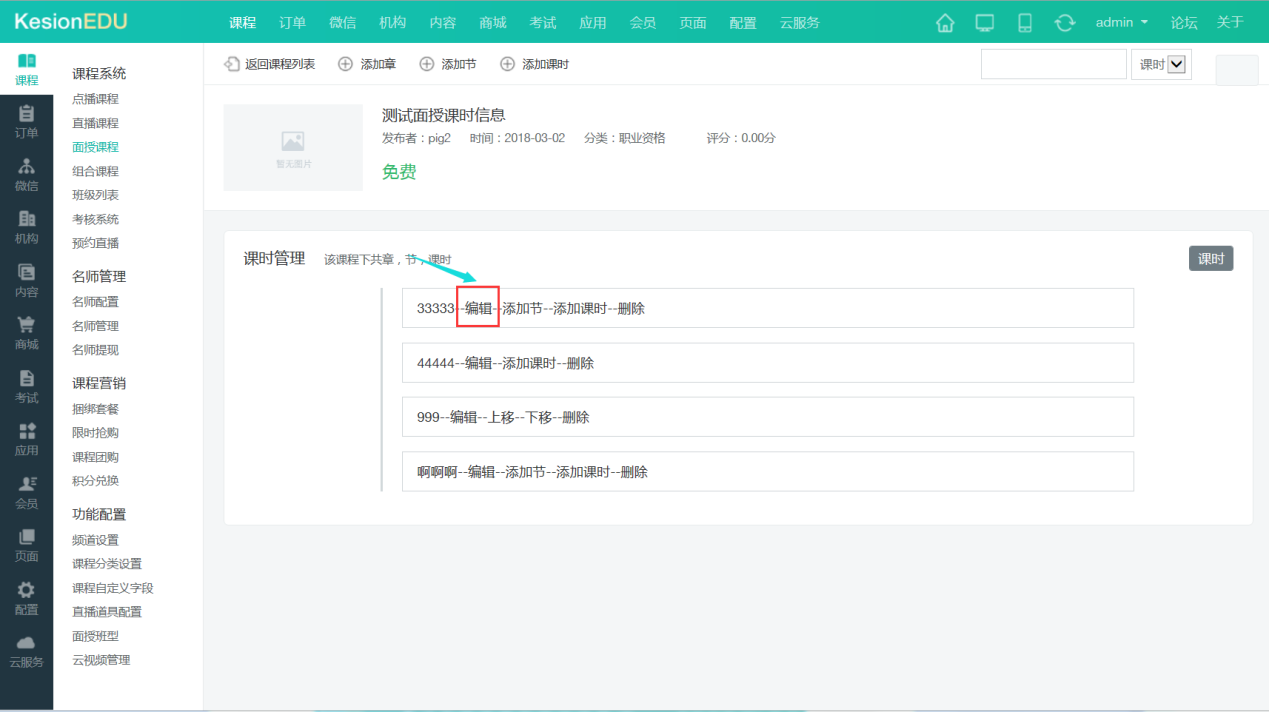Open the 配置 gear sidebar icon
The width and height of the screenshot is (1269, 712).
point(27,598)
